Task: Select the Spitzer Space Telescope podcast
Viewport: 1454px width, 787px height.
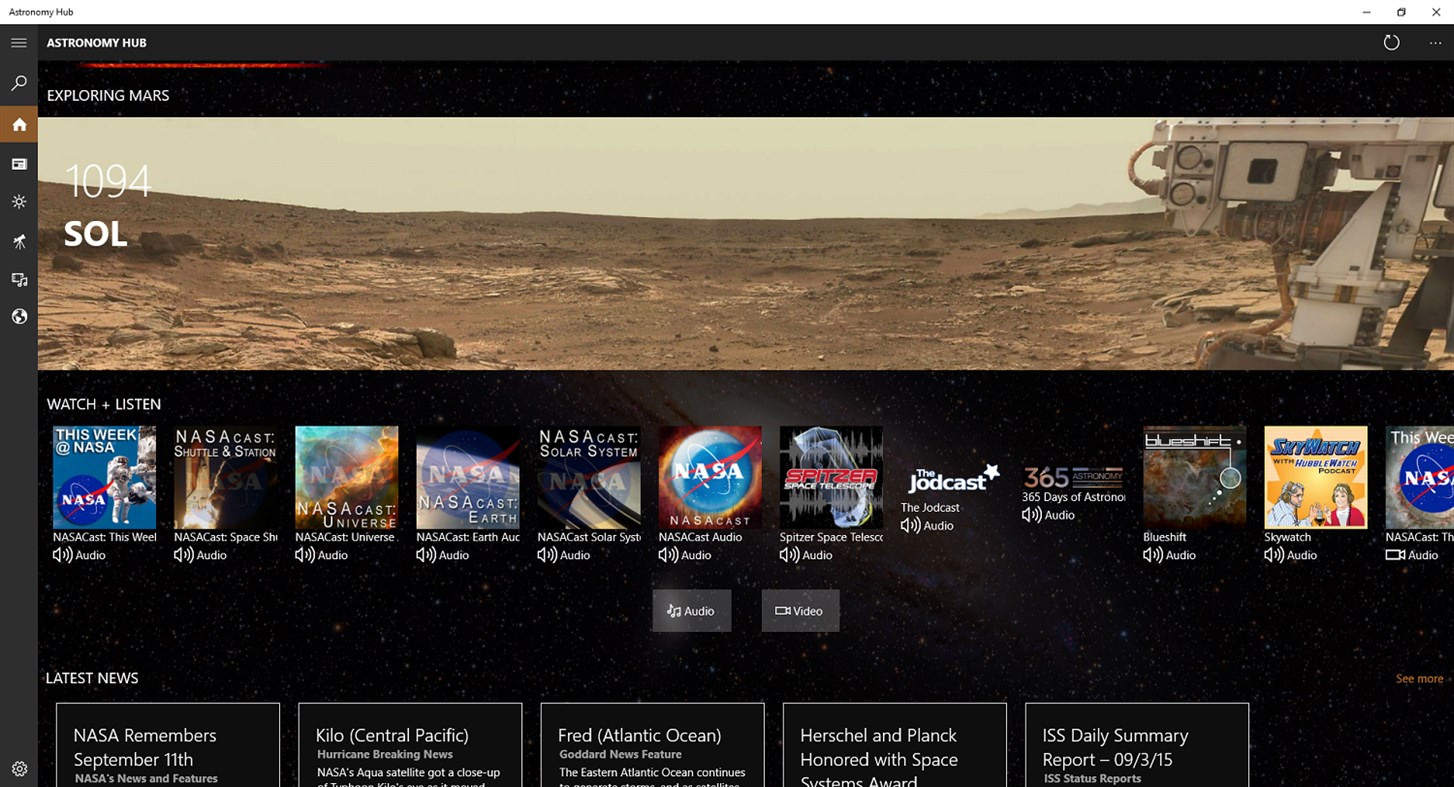Action: (831, 477)
